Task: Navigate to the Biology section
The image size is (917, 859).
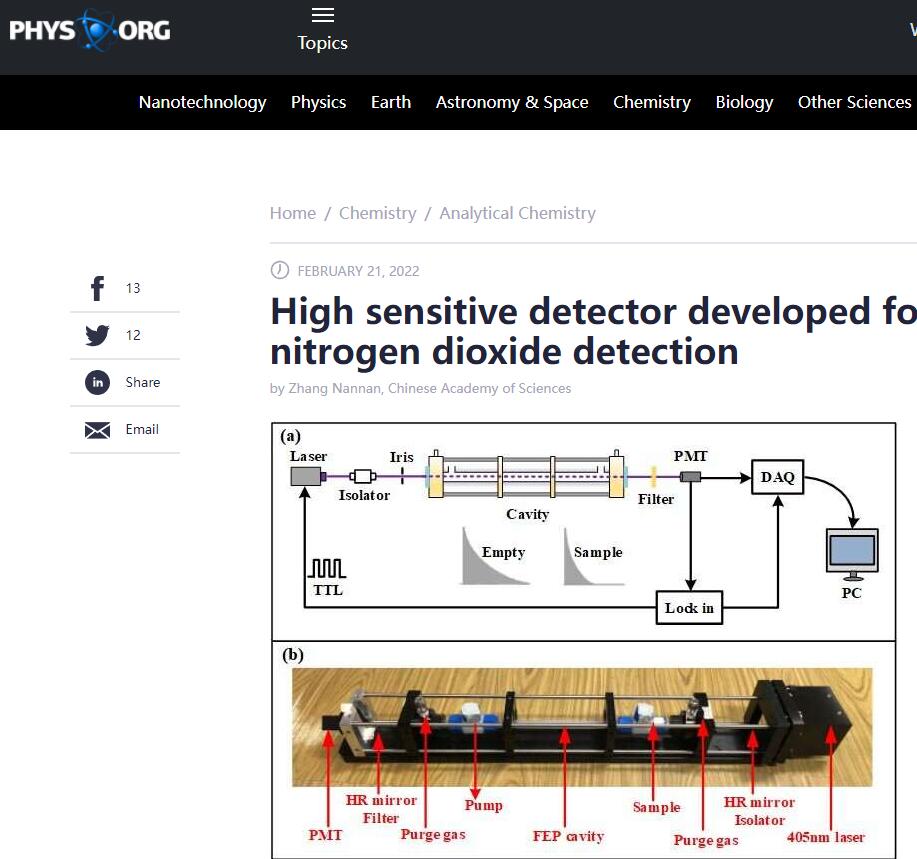Action: tap(744, 102)
